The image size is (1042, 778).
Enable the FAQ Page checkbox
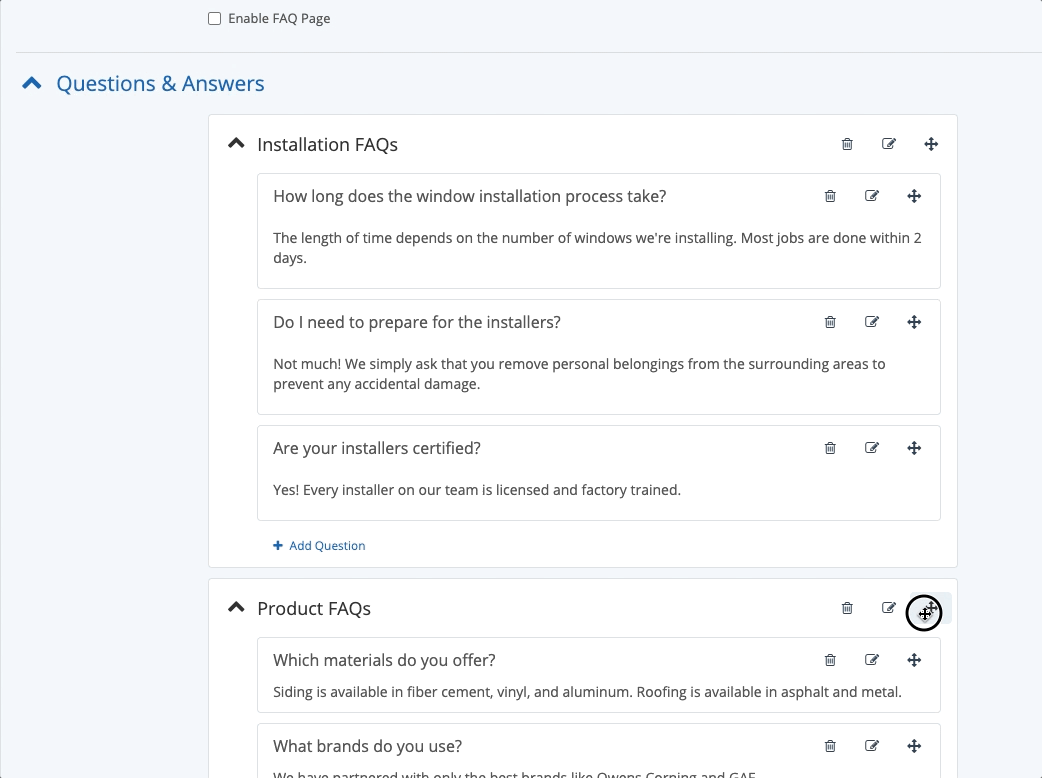pos(215,19)
